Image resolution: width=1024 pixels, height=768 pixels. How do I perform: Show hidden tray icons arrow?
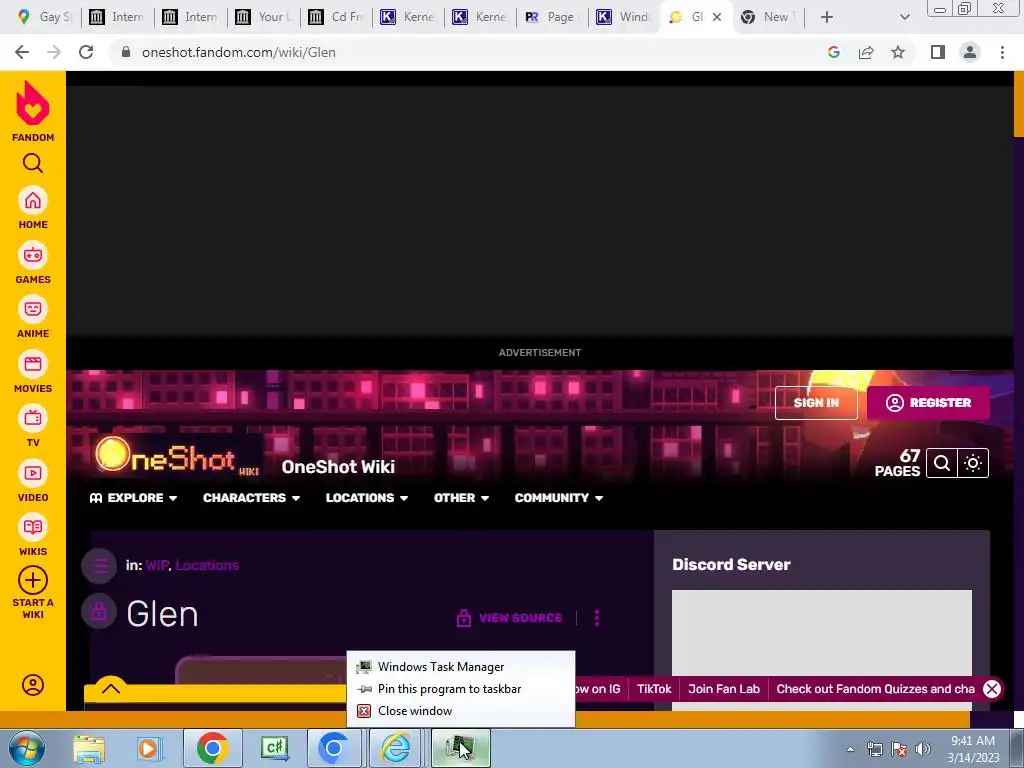tap(850, 749)
